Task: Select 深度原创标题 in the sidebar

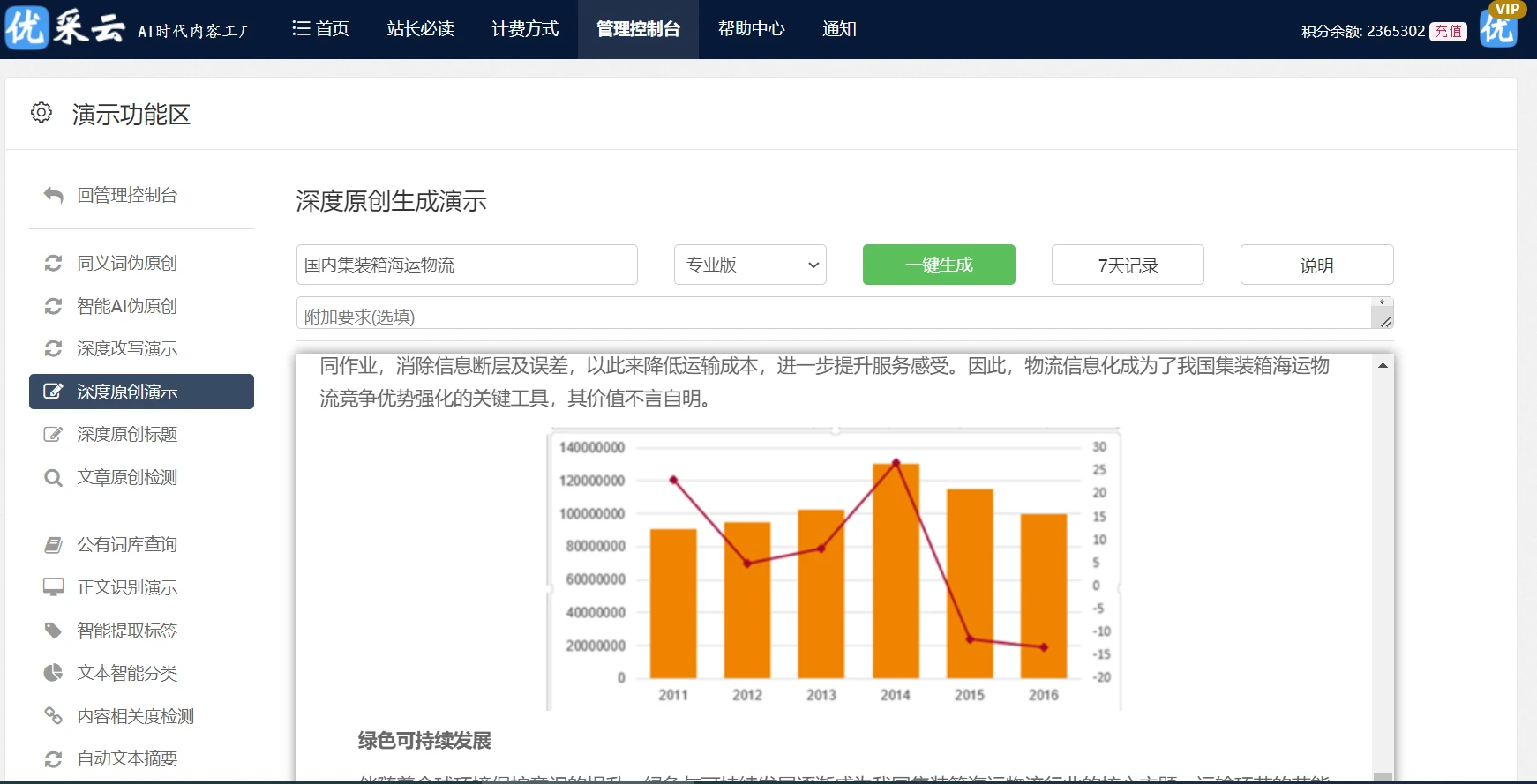Action: 127,434
